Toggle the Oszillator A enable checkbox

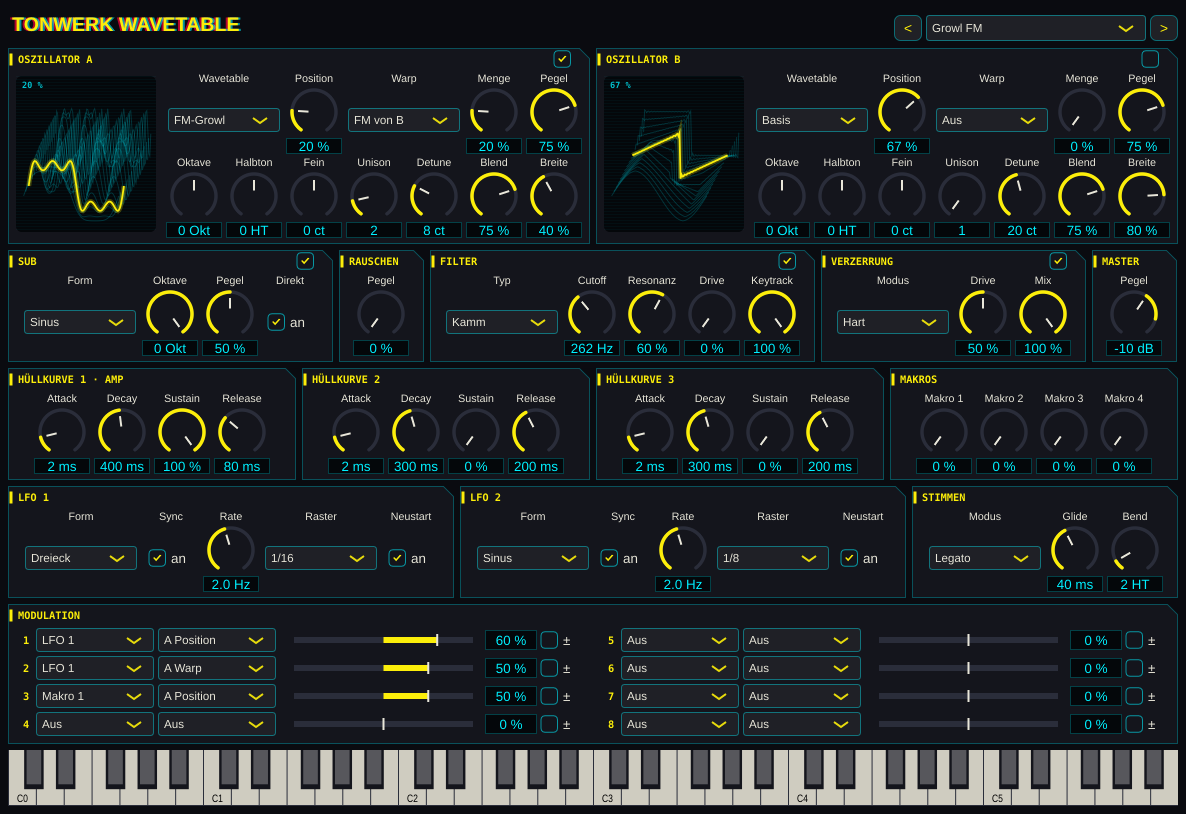(x=562, y=59)
